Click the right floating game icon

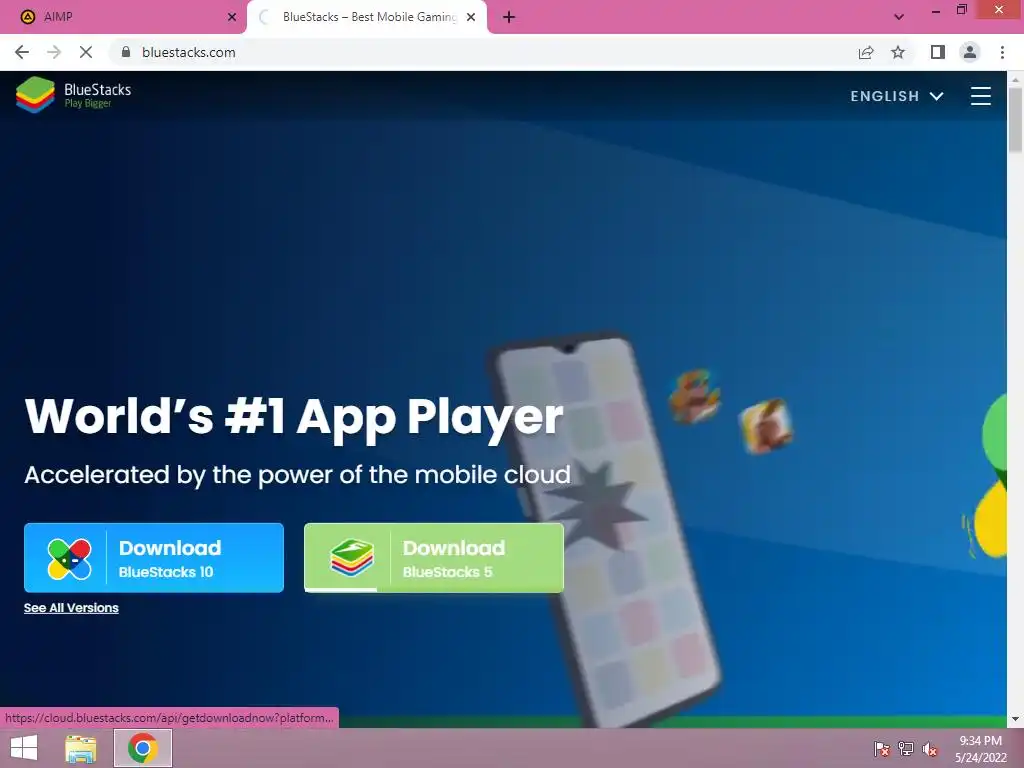[x=765, y=426]
